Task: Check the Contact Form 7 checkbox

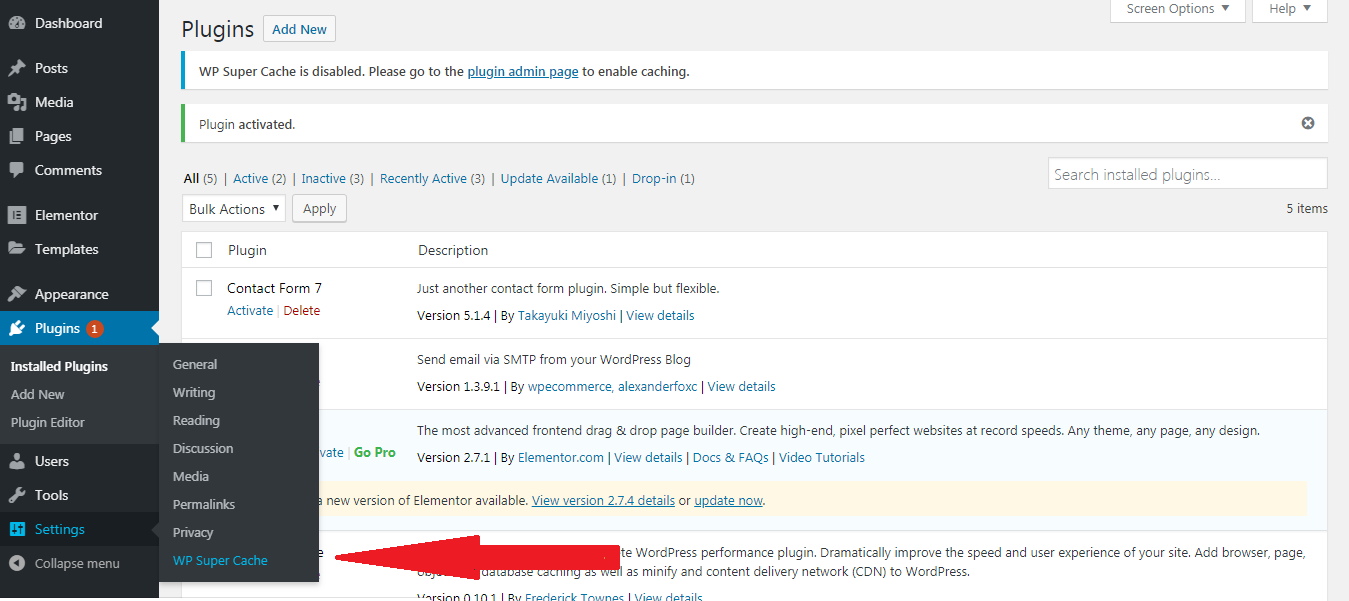Action: 204,288
